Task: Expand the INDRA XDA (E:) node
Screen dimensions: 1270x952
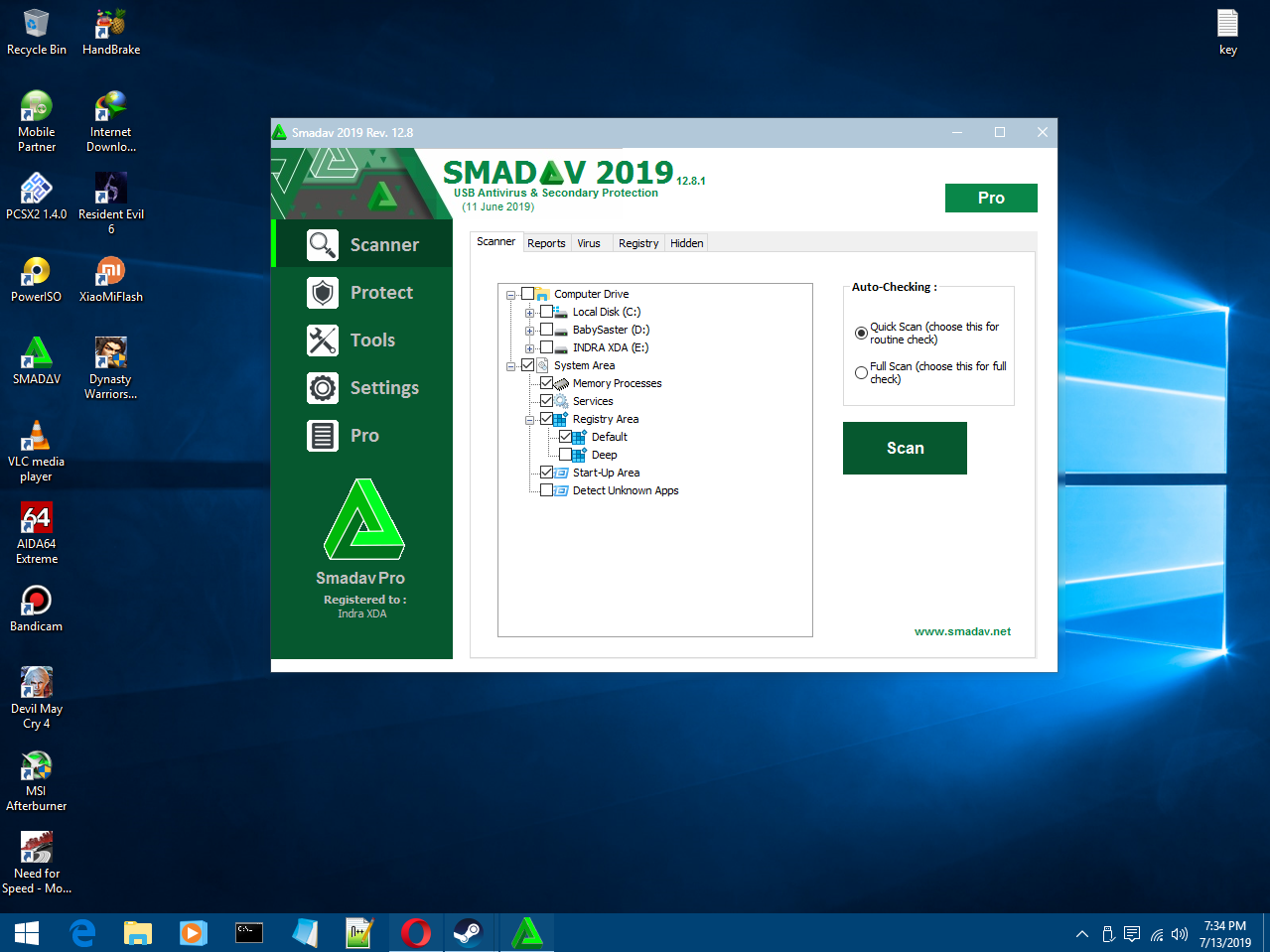Action: 529,348
